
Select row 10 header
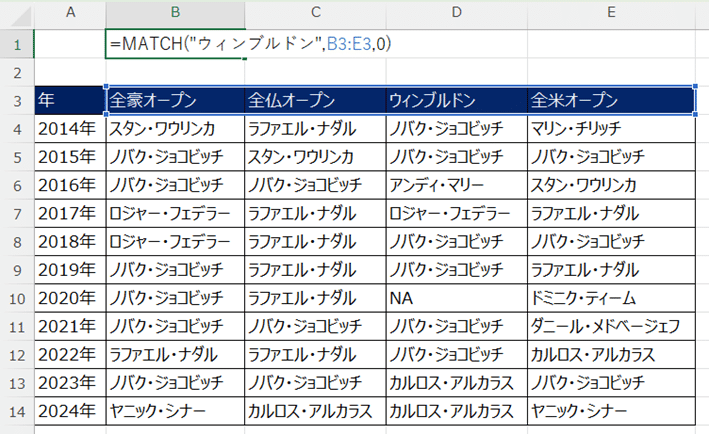(17, 298)
